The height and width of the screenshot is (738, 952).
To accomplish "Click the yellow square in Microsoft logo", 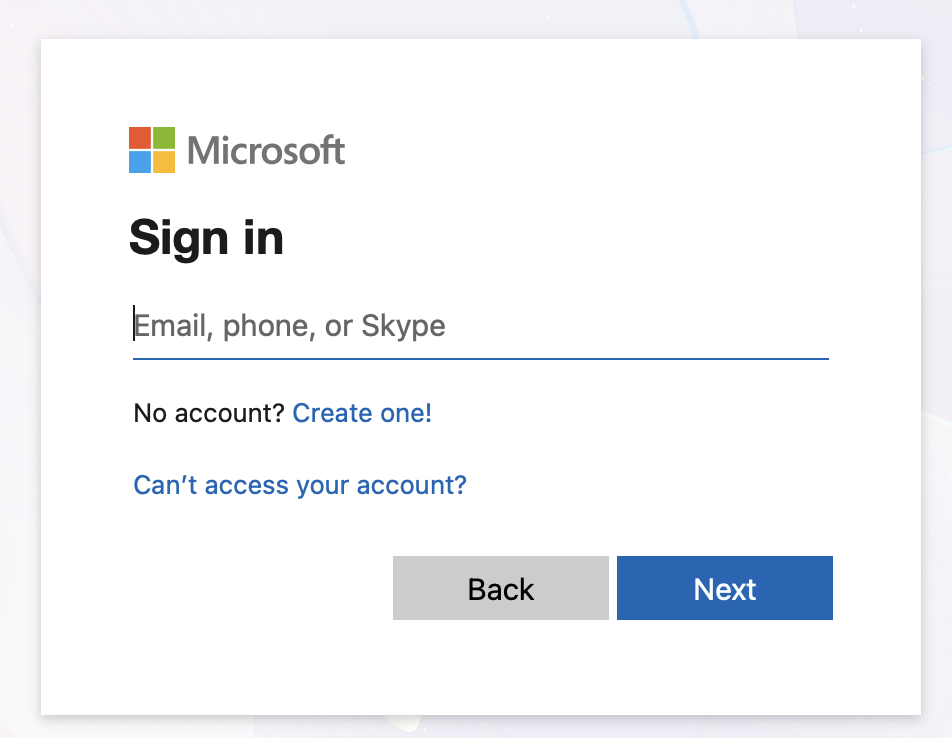I will tap(164, 162).
